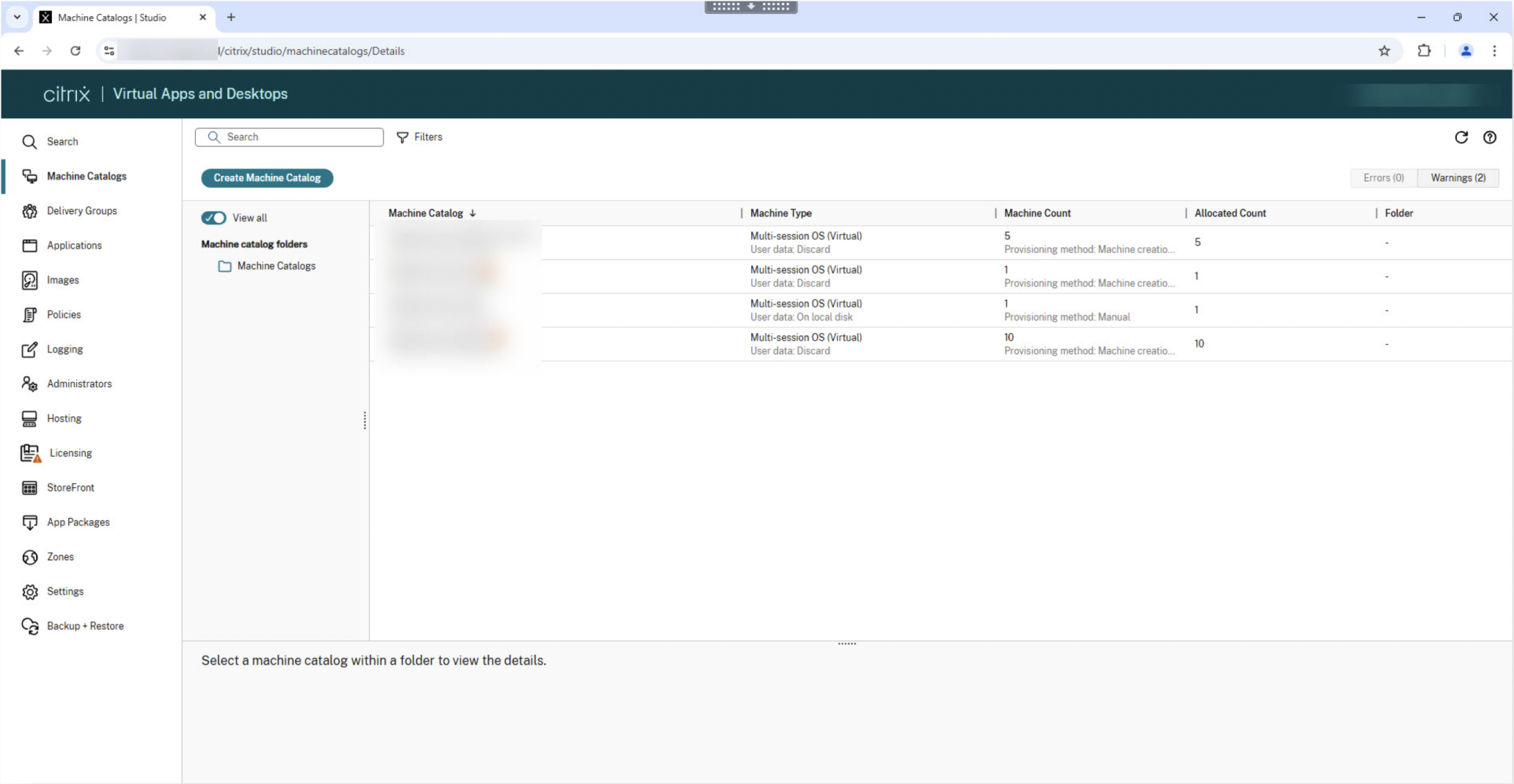Toggle the View all switch

point(214,217)
